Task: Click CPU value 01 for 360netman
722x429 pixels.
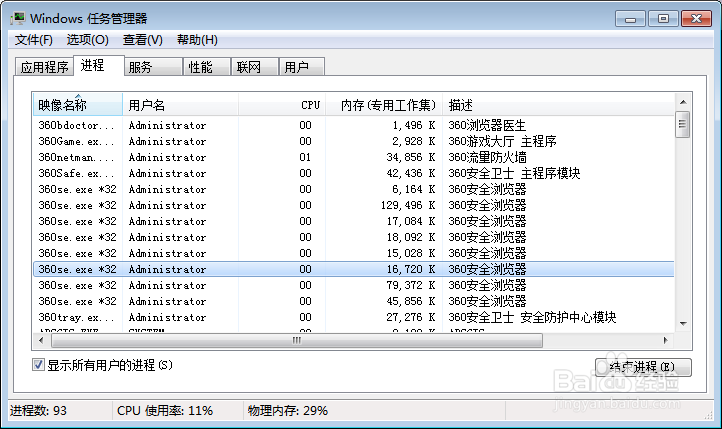Action: 305,157
